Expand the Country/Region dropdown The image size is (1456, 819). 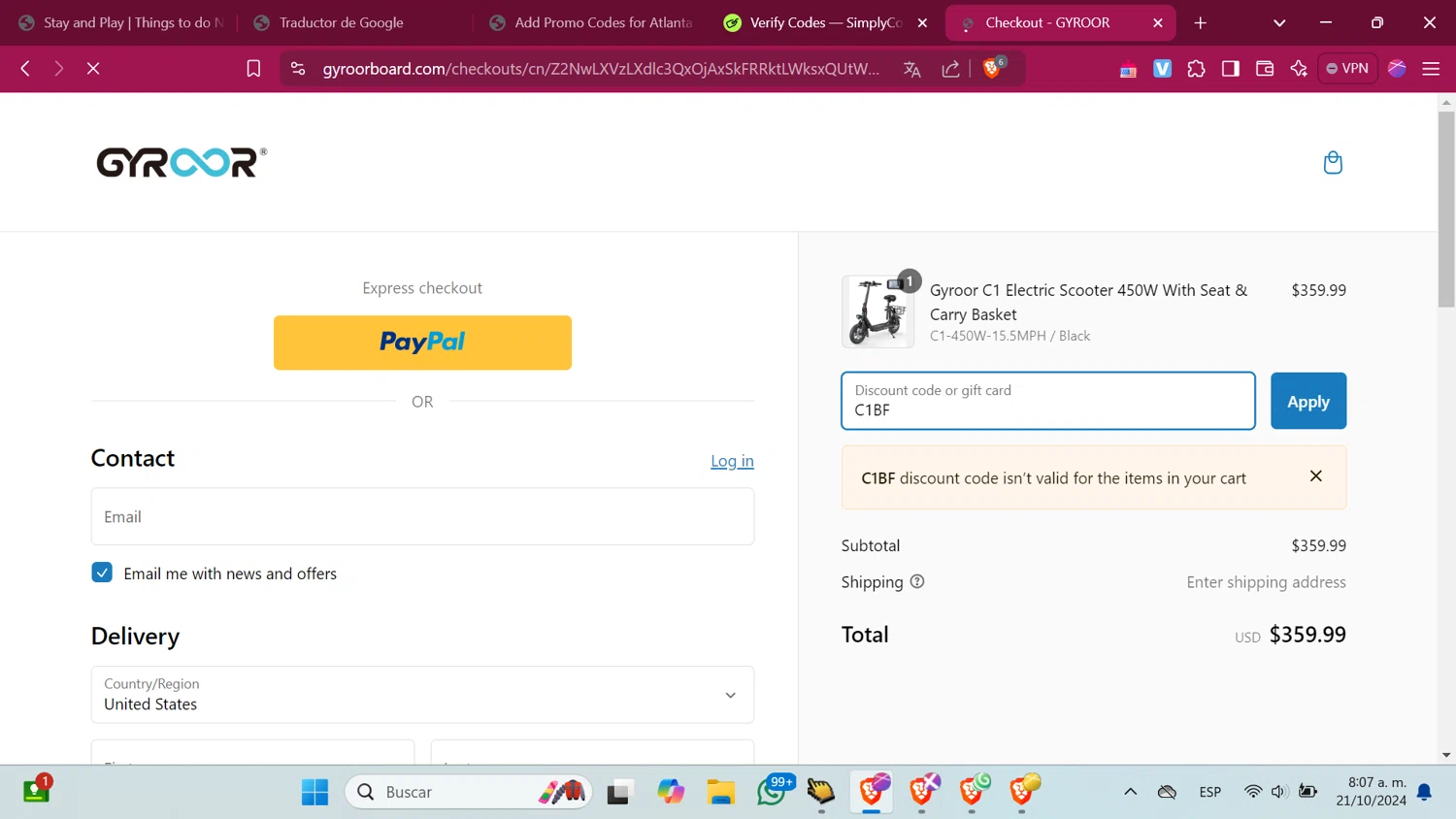pyautogui.click(x=422, y=695)
